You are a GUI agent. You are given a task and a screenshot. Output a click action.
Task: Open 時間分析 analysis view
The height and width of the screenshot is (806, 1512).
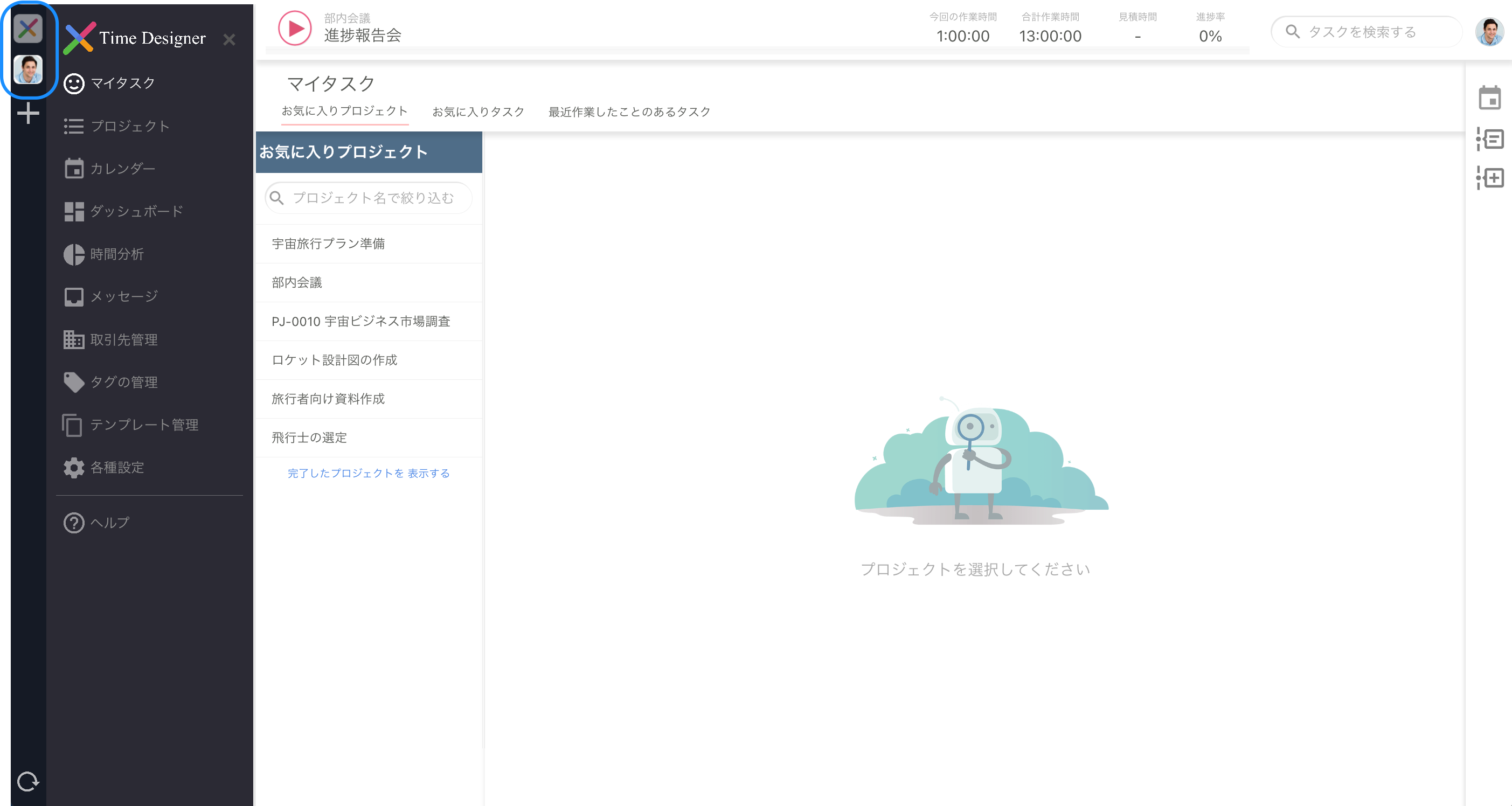[116, 254]
